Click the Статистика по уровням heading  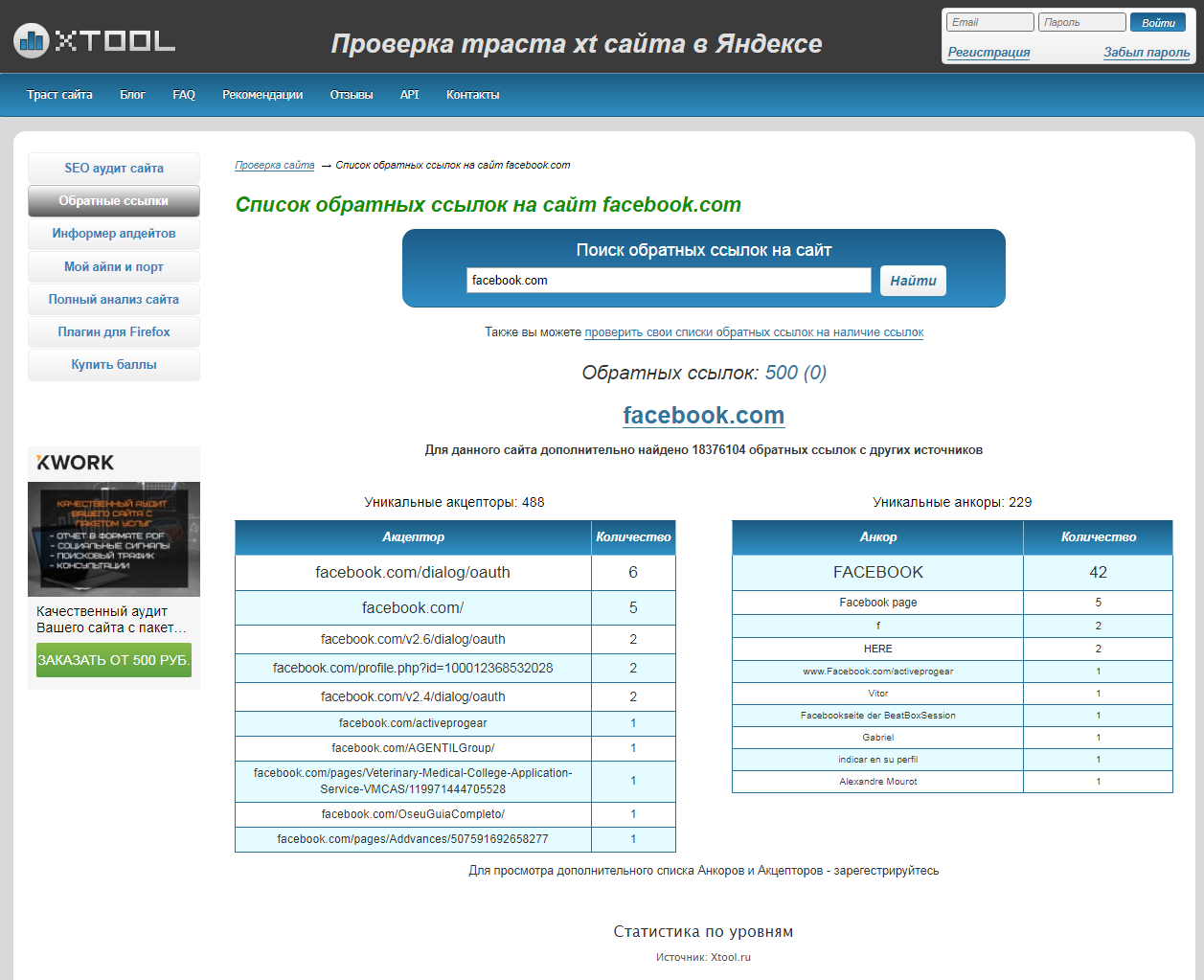703,931
